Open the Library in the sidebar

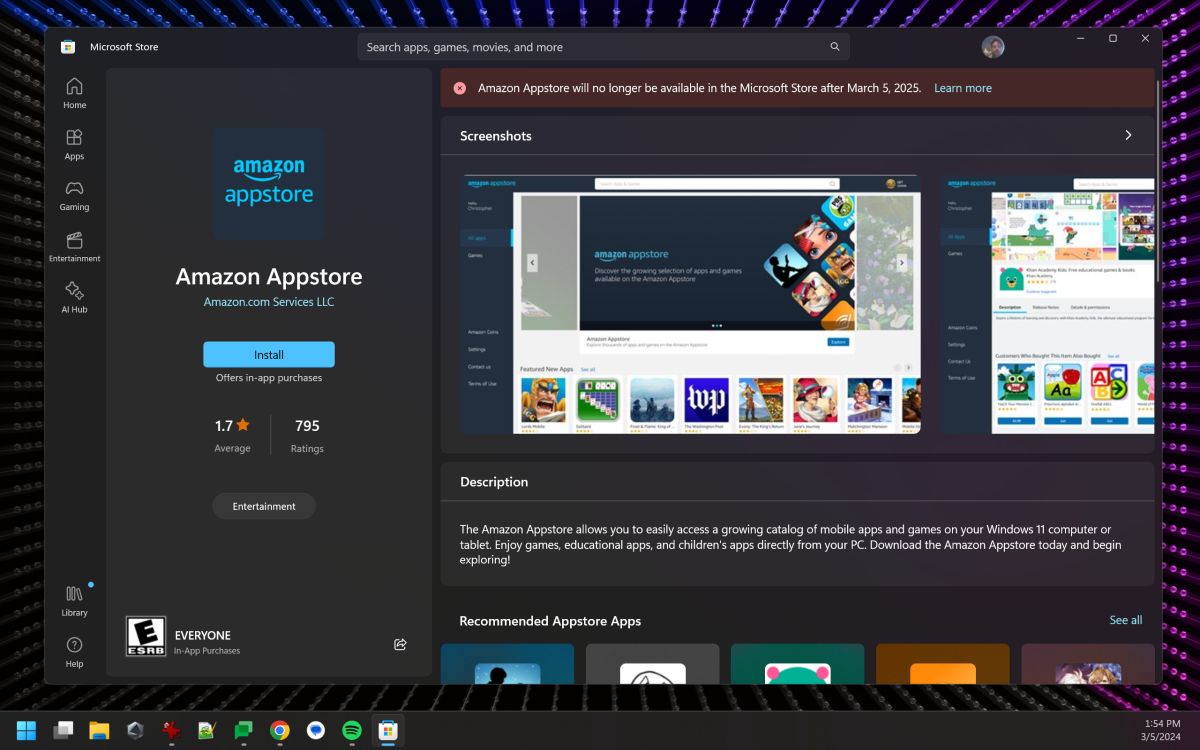coord(74,600)
